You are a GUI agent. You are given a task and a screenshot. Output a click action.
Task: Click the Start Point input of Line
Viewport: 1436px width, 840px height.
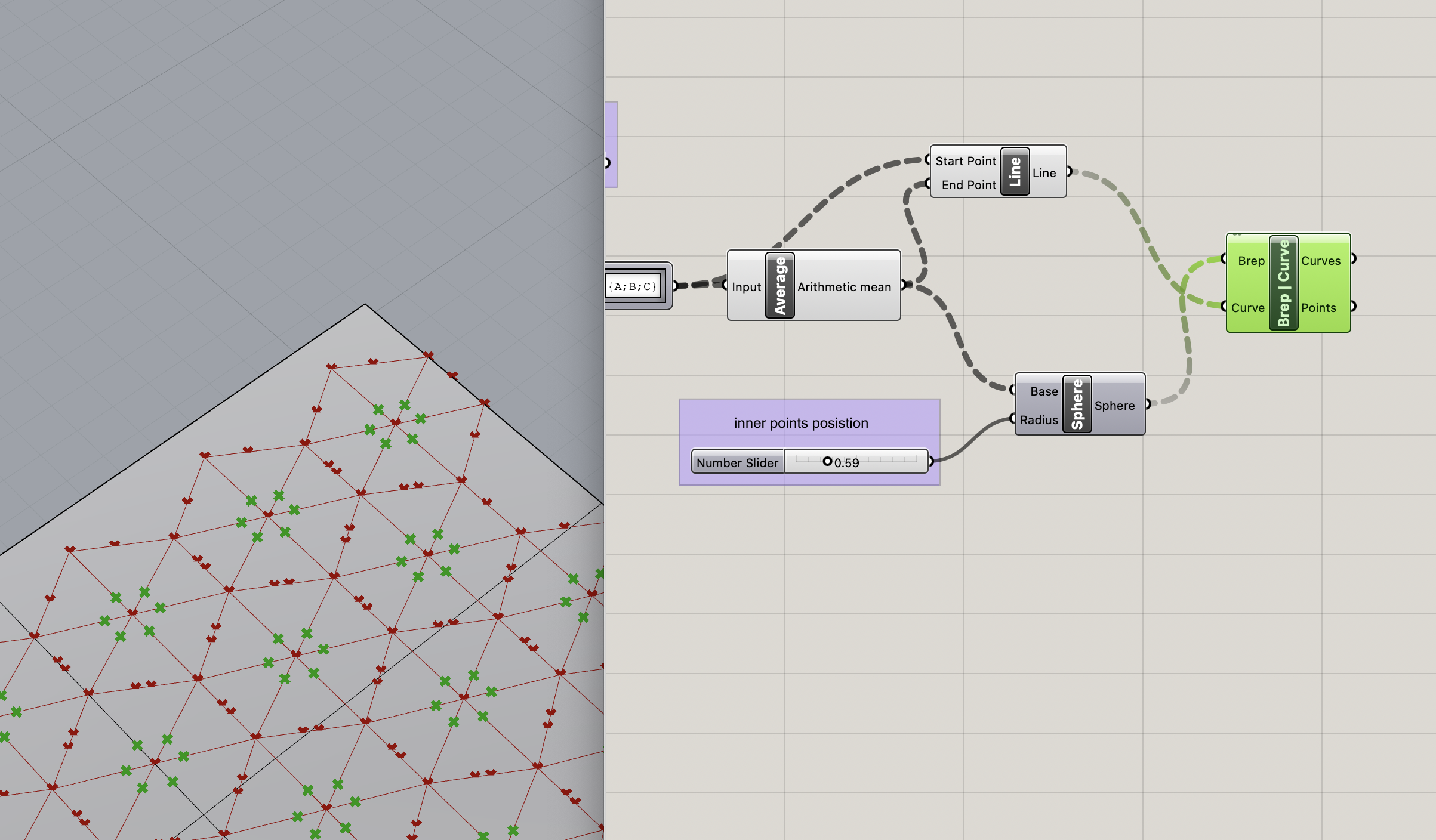pos(965,161)
